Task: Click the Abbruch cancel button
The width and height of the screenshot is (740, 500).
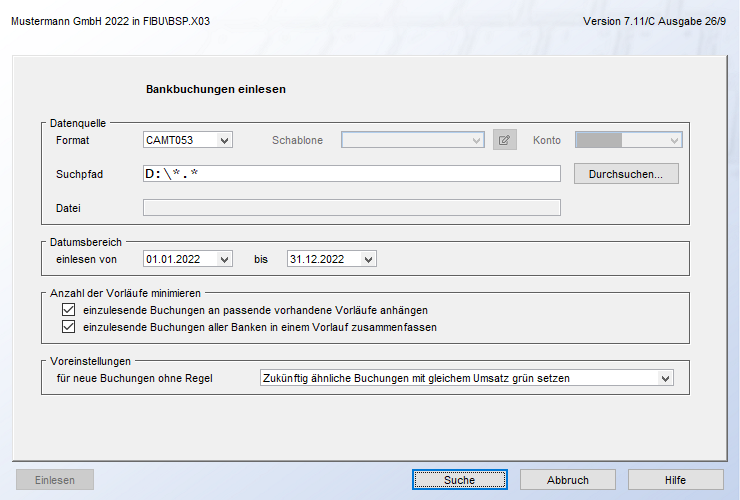Action: click(568, 480)
